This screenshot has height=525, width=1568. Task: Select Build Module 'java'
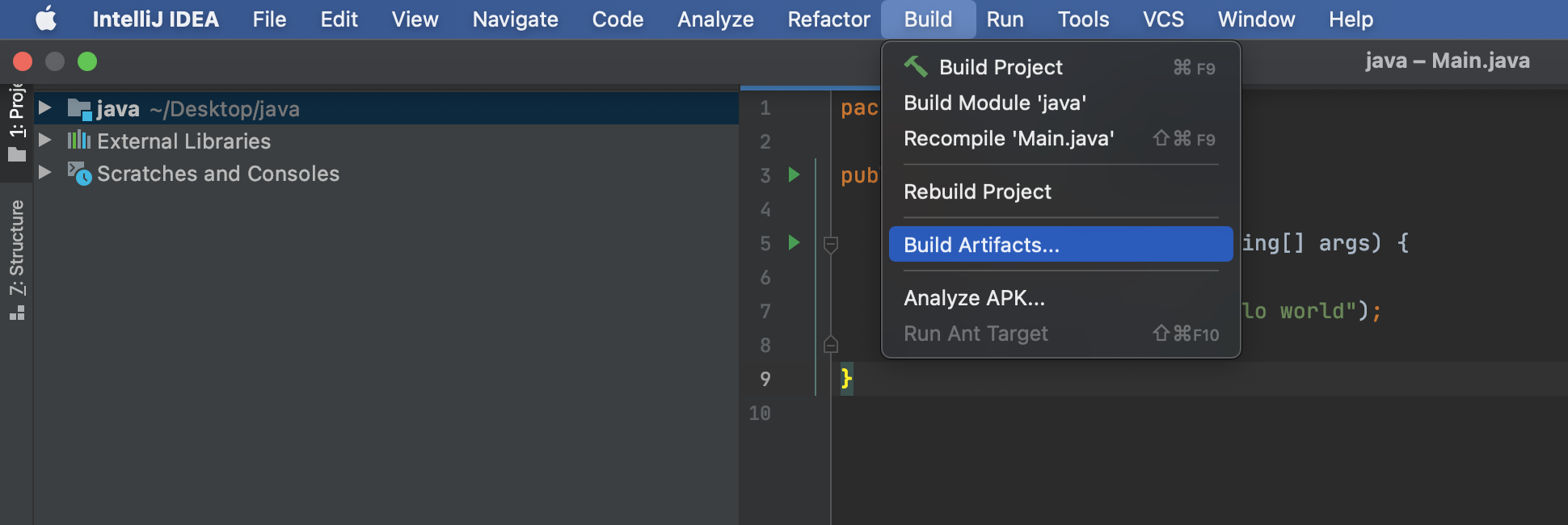pos(1060,103)
